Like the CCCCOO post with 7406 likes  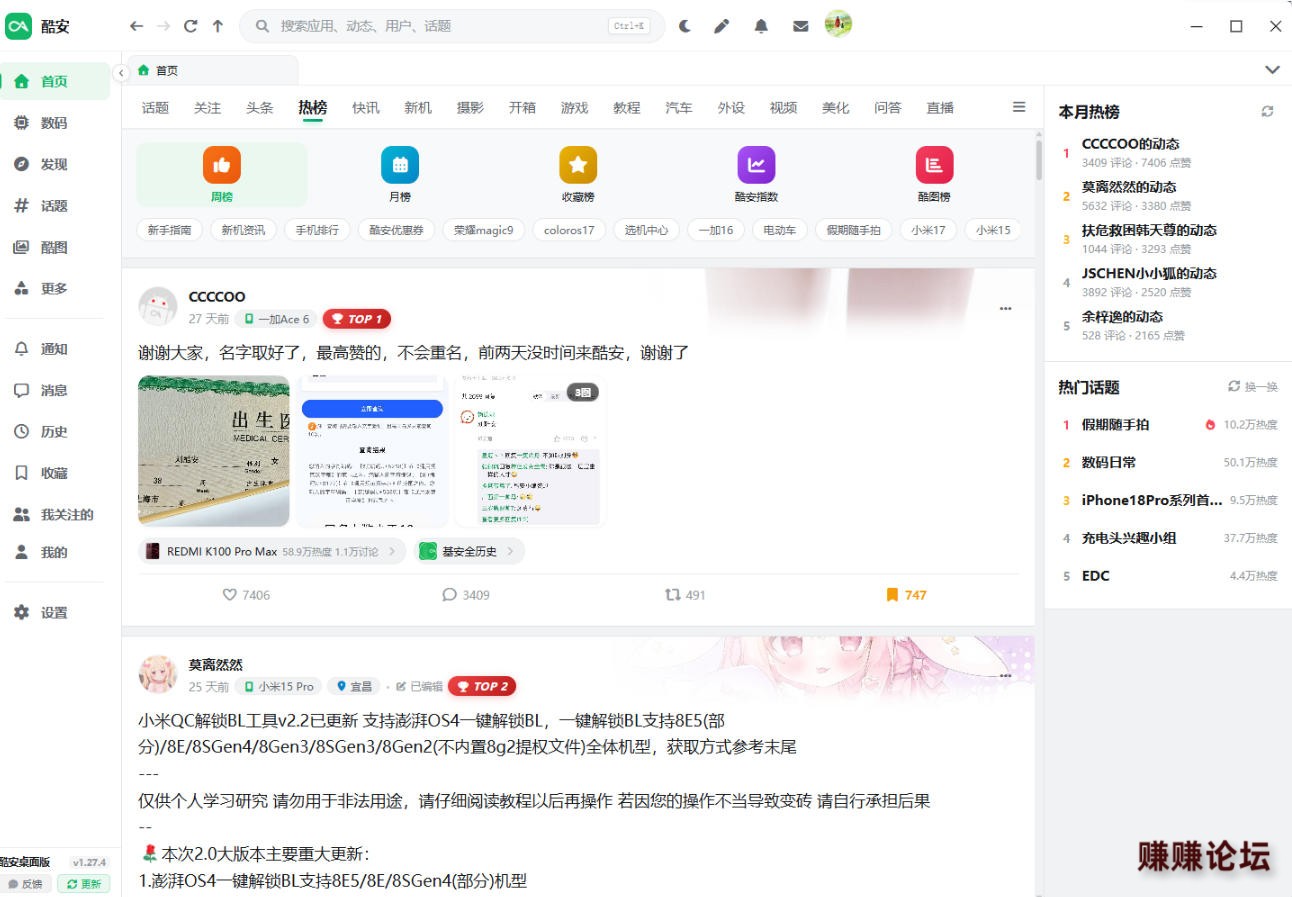tap(246, 595)
